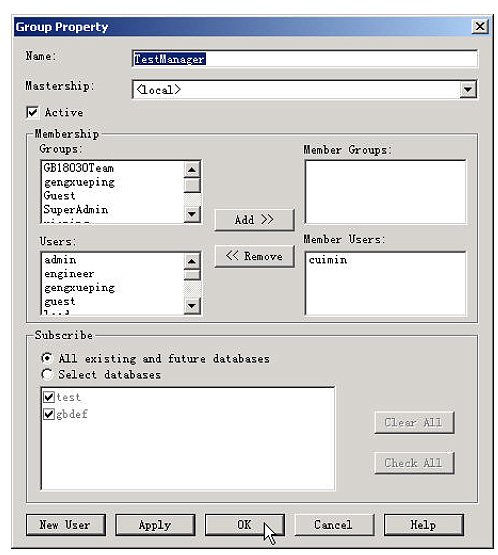498x555 pixels.
Task: Close the Group Property dialog
Action: pos(480,27)
